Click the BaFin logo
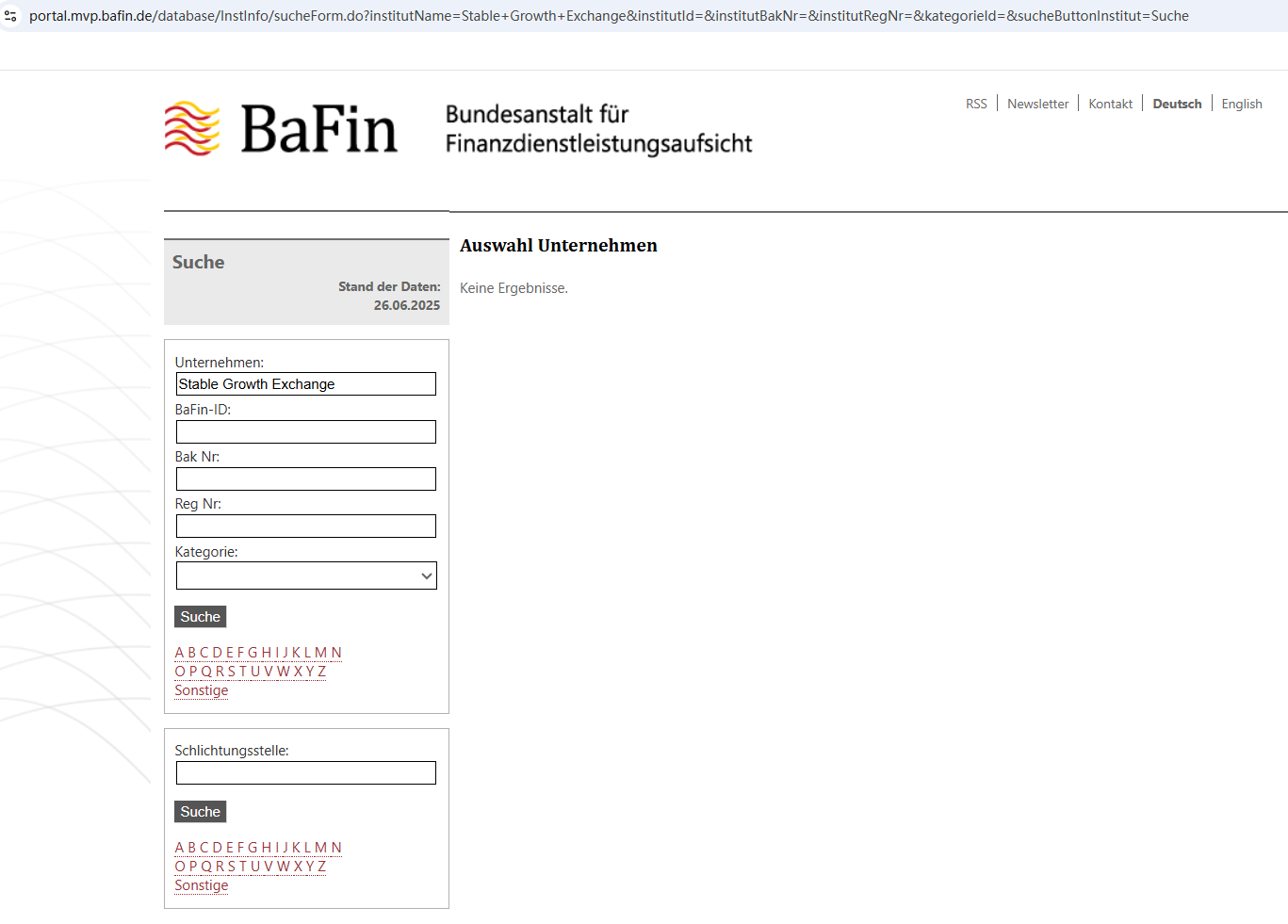Screen dimensions: 1288x924 [x=281, y=128]
